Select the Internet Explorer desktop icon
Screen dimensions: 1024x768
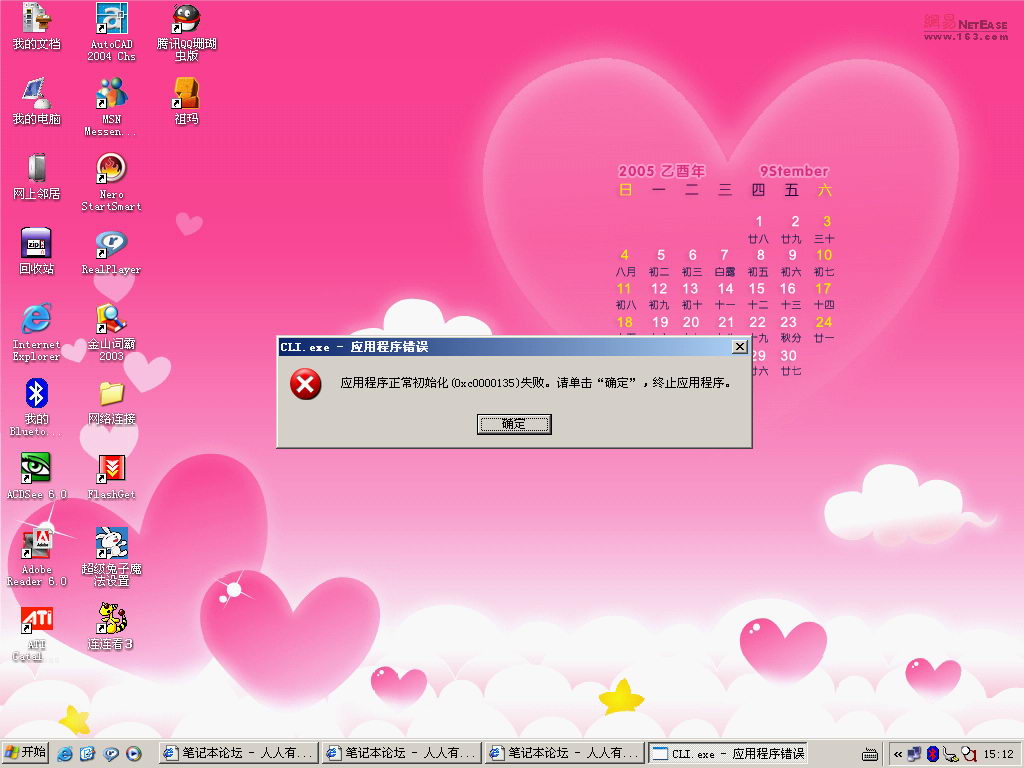37,333
